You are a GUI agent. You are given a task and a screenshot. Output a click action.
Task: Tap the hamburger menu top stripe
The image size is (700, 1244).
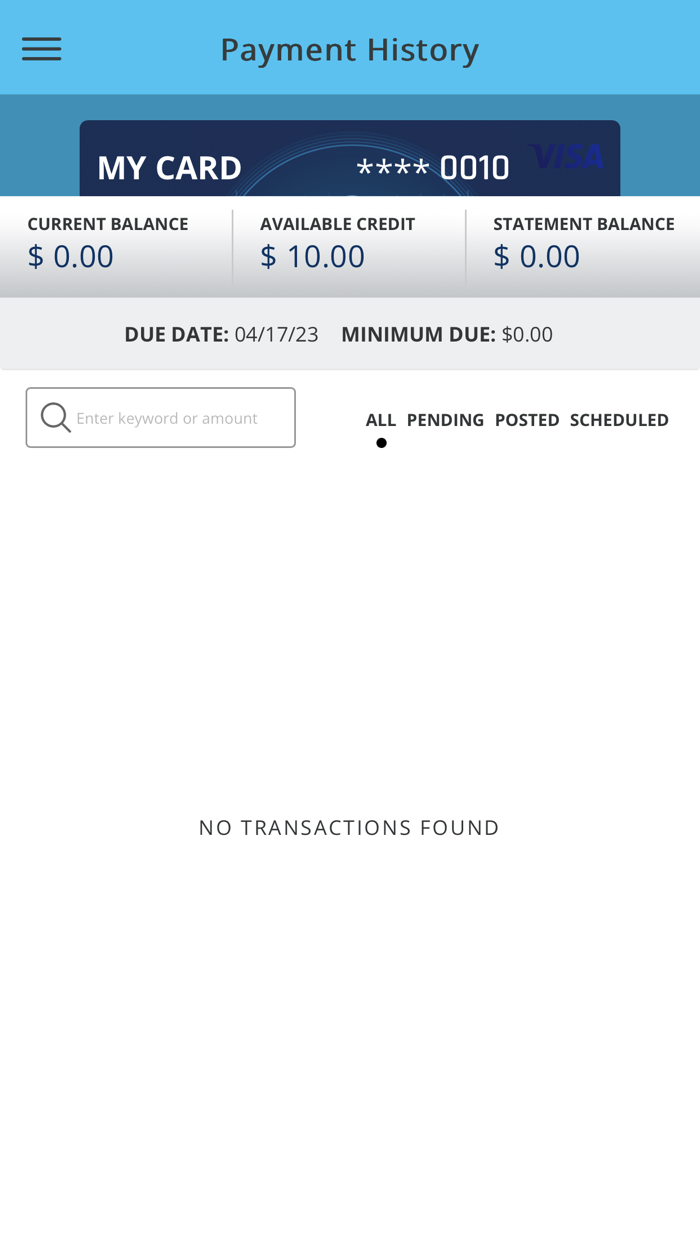41,38
